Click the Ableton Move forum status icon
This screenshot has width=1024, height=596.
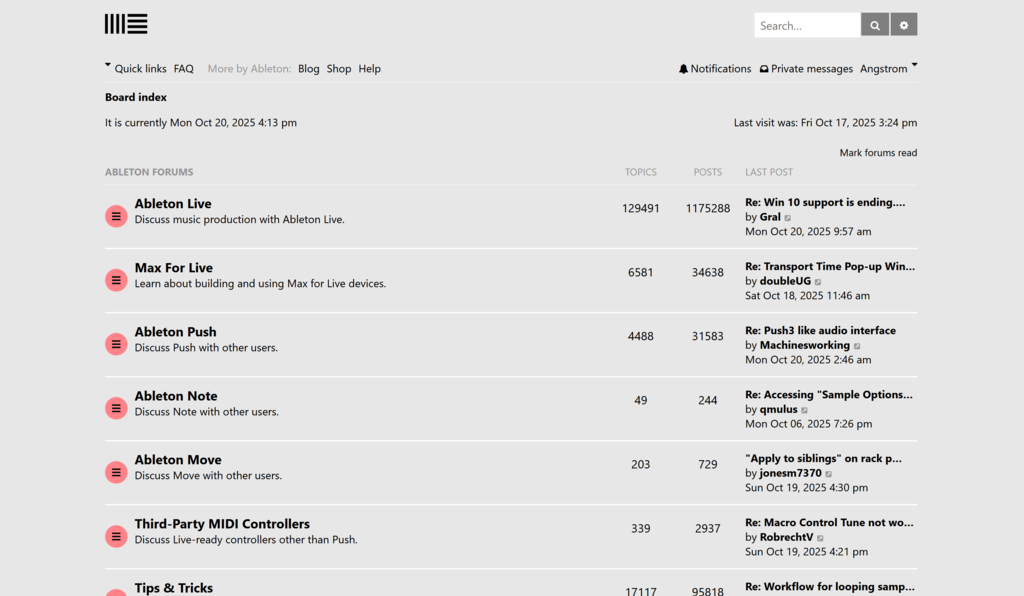[x=116, y=472]
